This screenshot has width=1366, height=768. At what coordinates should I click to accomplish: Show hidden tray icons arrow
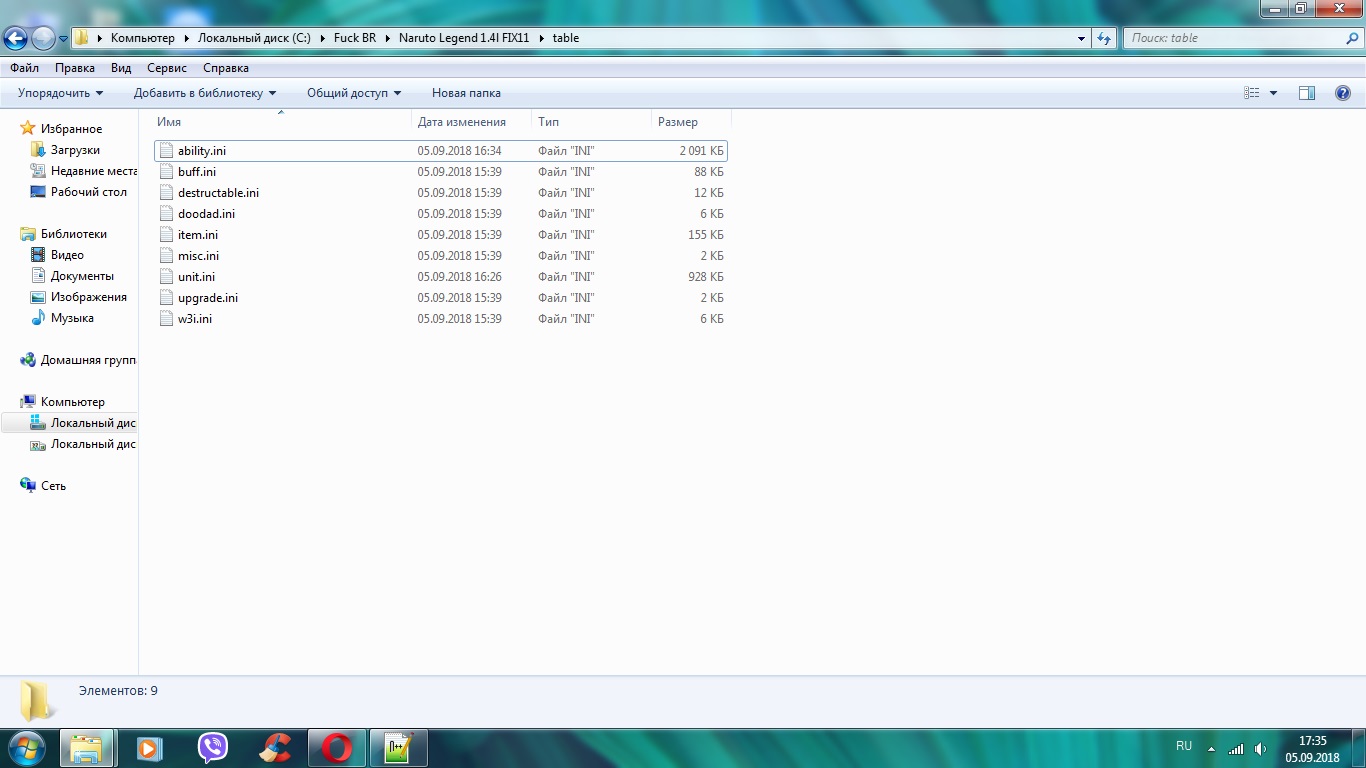[x=1211, y=749]
